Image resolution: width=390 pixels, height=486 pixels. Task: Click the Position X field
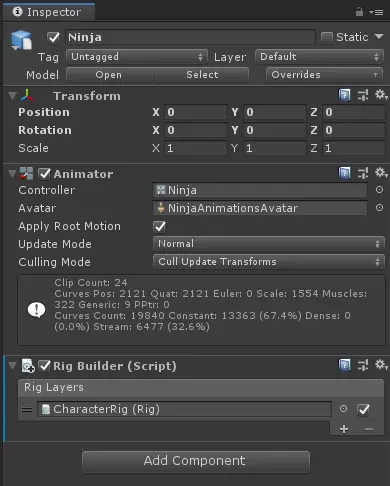point(196,112)
